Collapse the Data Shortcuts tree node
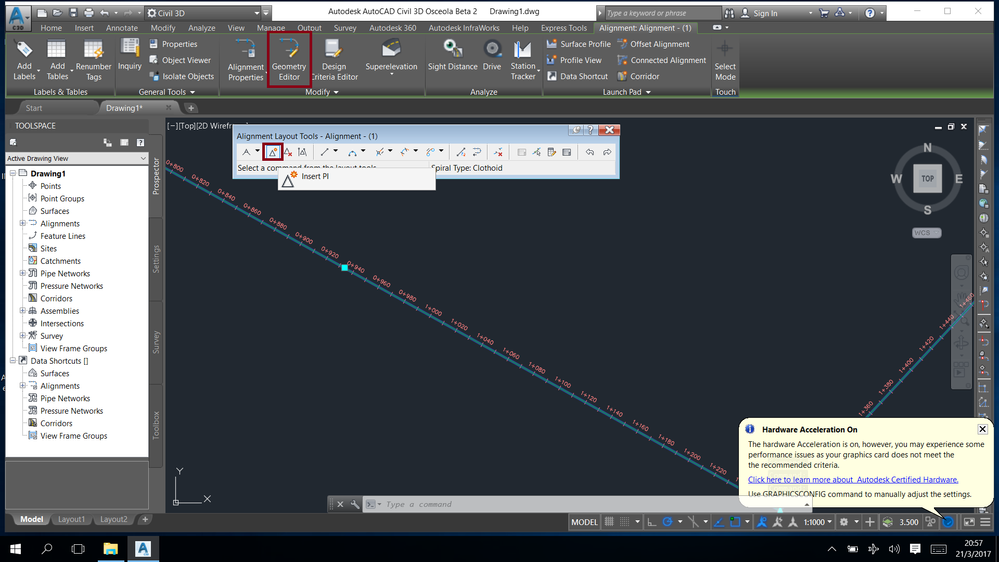The image size is (999, 562). coord(13,361)
